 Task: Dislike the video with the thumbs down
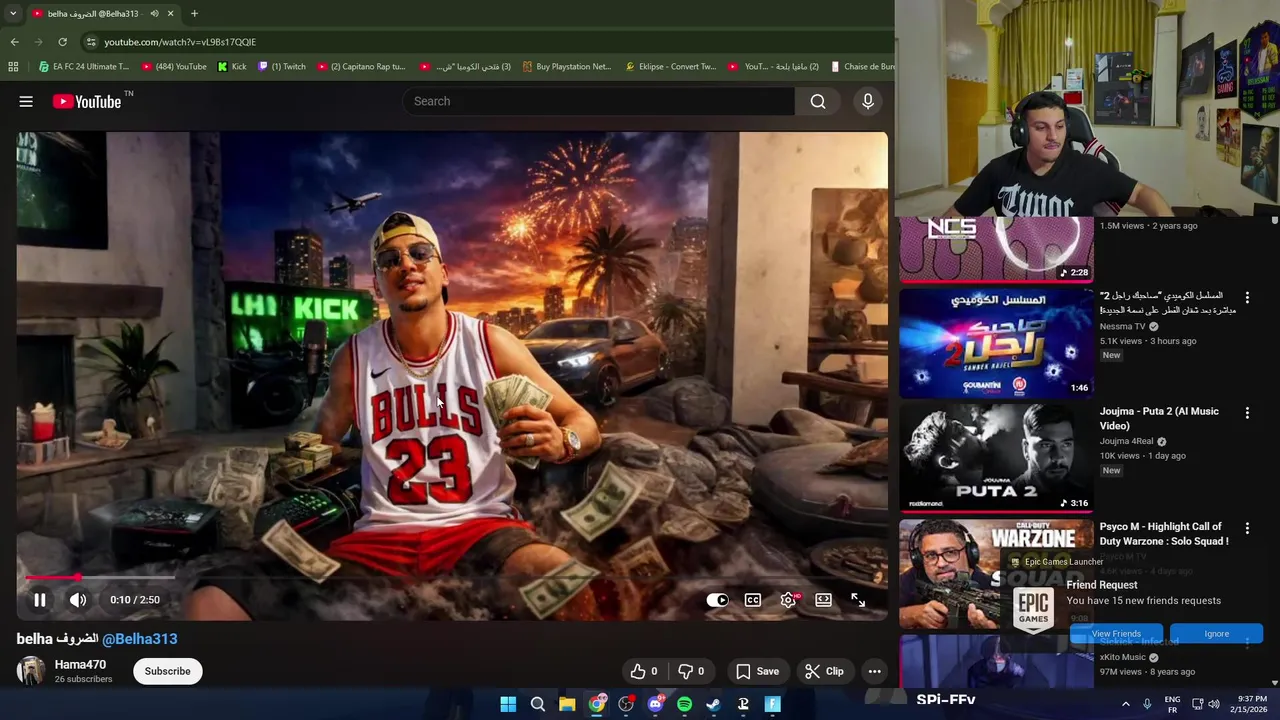tap(691, 671)
